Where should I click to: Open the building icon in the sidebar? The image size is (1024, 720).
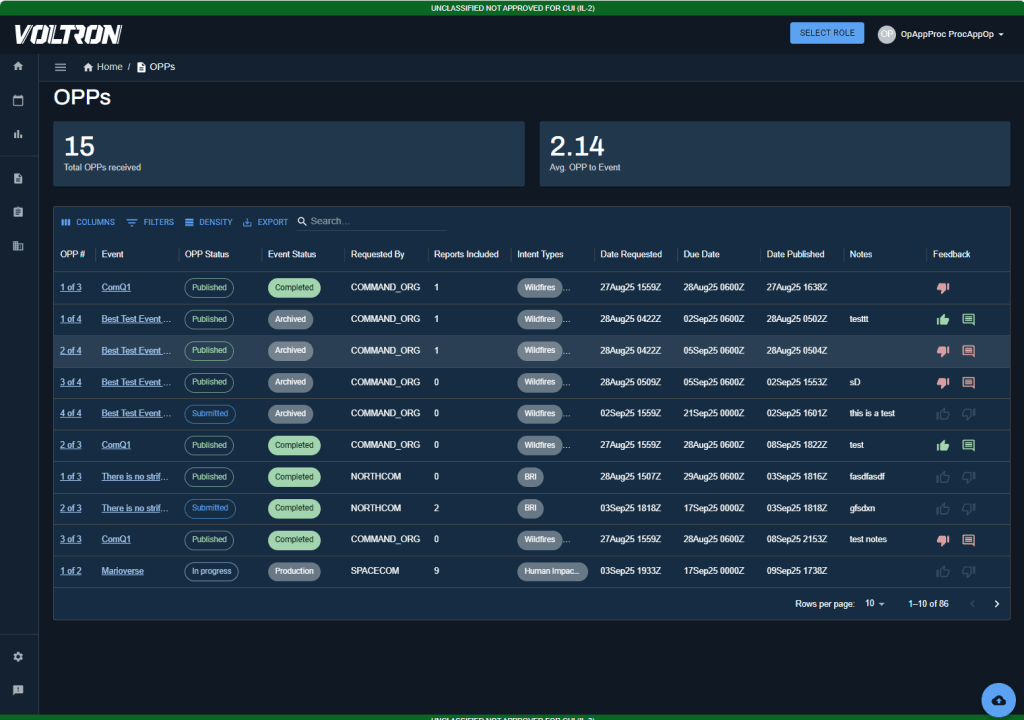pyautogui.click(x=18, y=245)
